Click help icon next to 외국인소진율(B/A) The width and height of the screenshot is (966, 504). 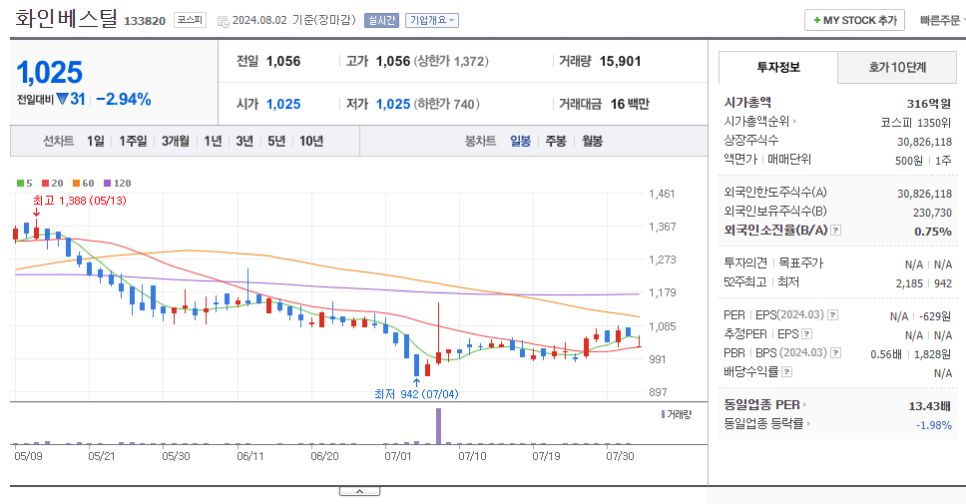pyautogui.click(x=835, y=230)
